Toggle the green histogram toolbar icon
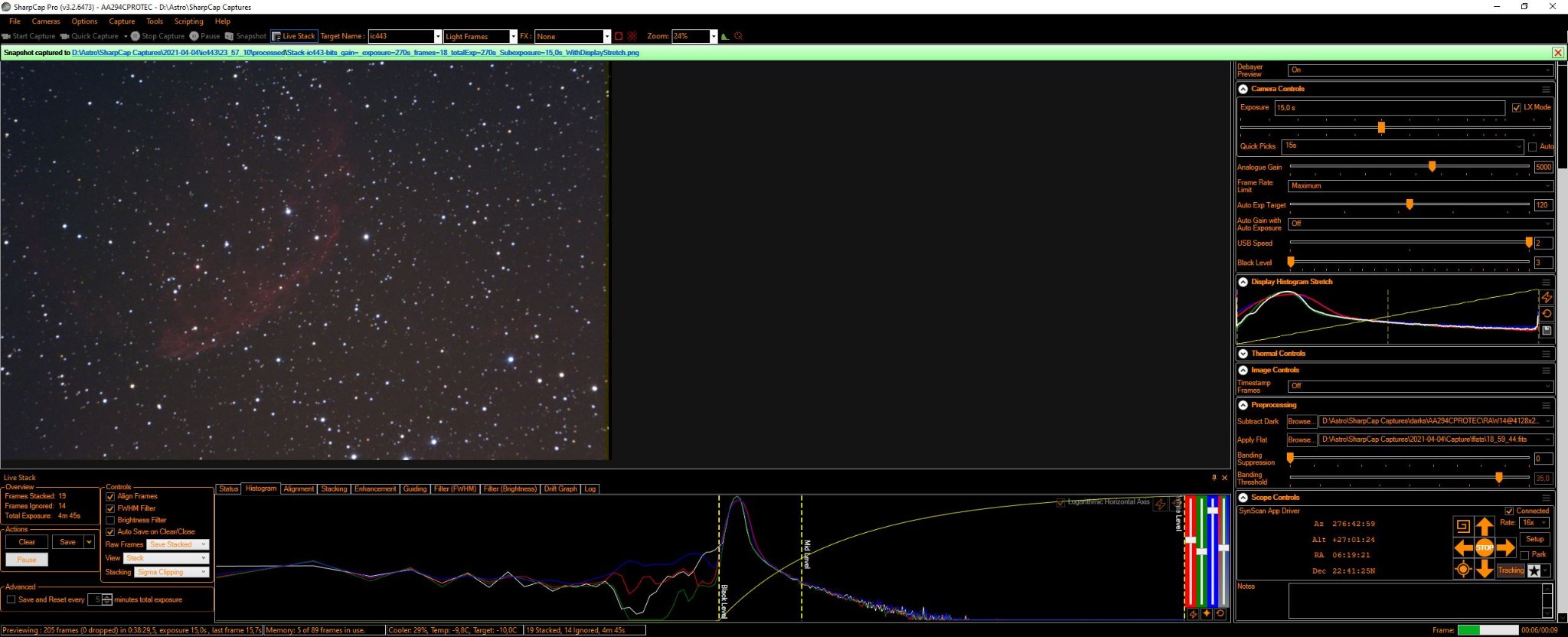 tap(725, 36)
